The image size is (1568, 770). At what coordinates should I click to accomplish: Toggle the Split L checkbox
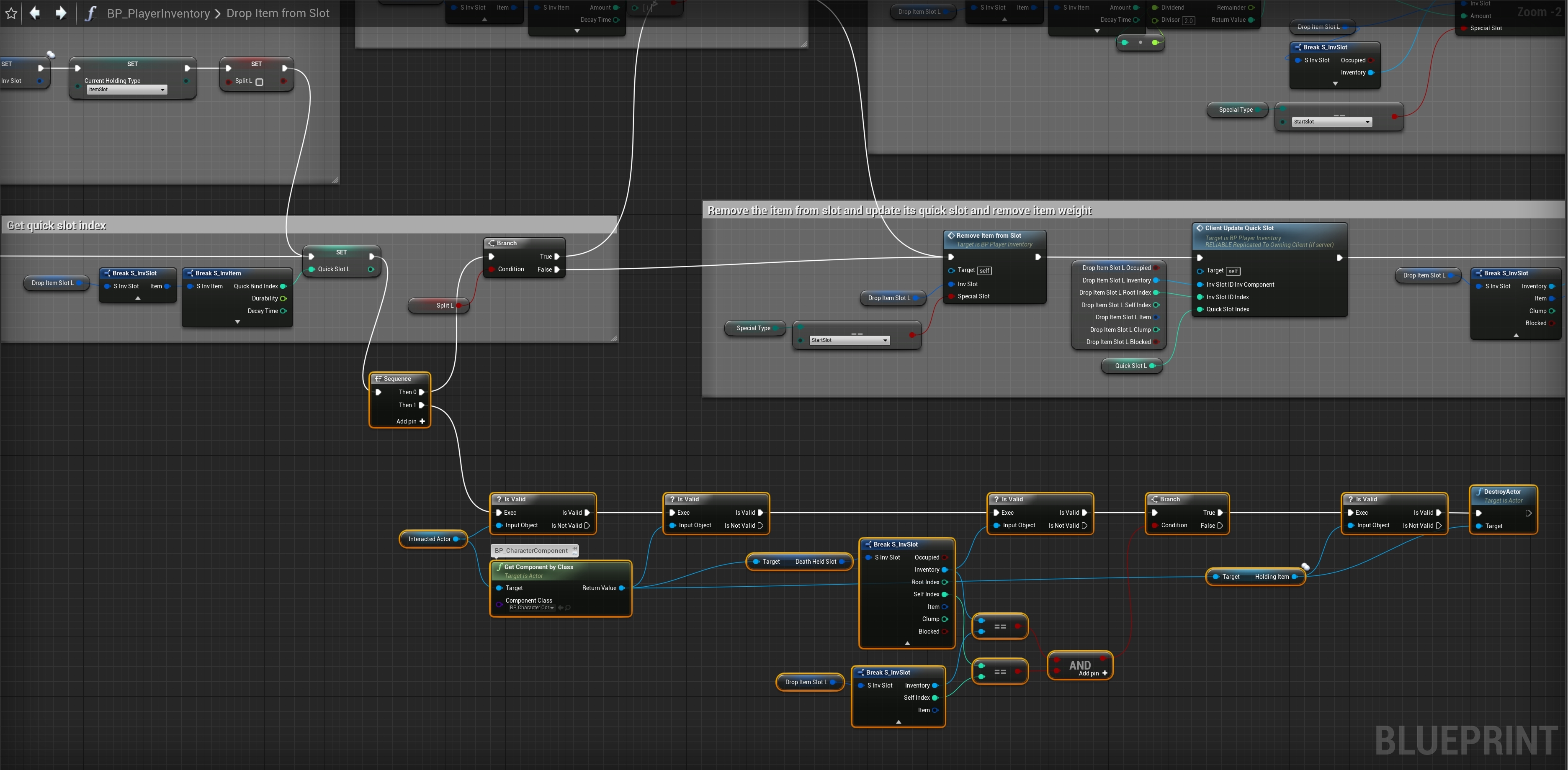(x=259, y=82)
